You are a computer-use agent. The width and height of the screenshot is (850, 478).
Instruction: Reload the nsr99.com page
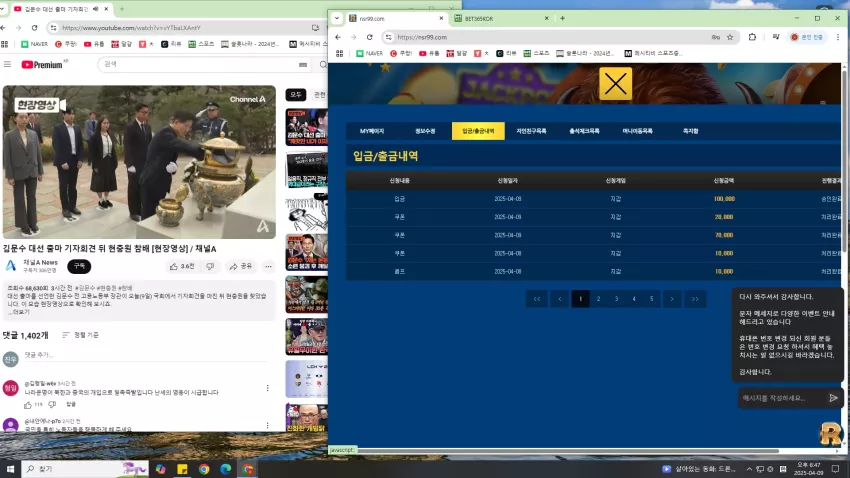coord(370,37)
